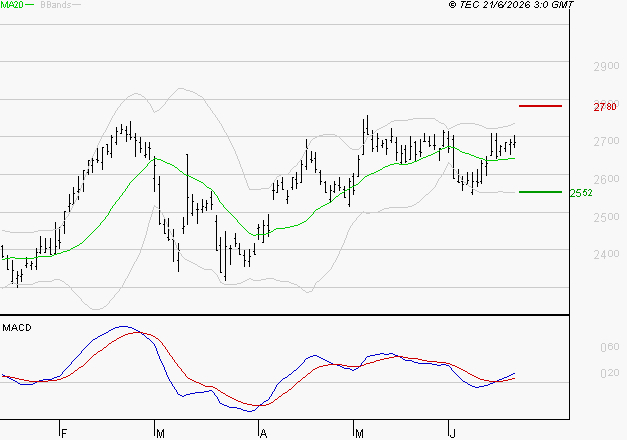Screen dimensions: 627x440
Task: Click the A month marker on time axis
Action: (x=263, y=434)
